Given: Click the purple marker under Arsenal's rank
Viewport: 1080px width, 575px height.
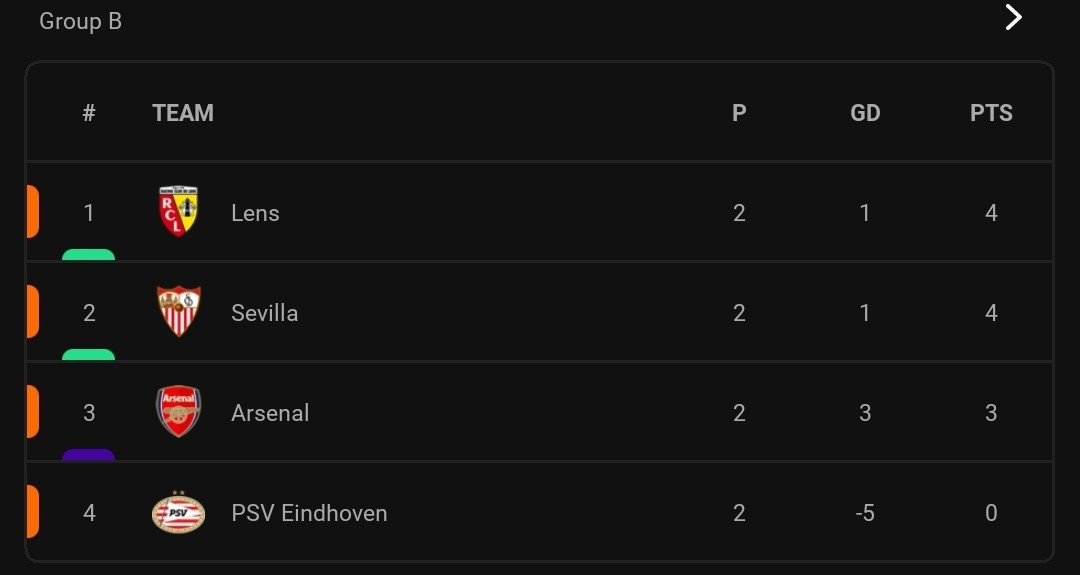Looking at the screenshot, I should click(88, 454).
